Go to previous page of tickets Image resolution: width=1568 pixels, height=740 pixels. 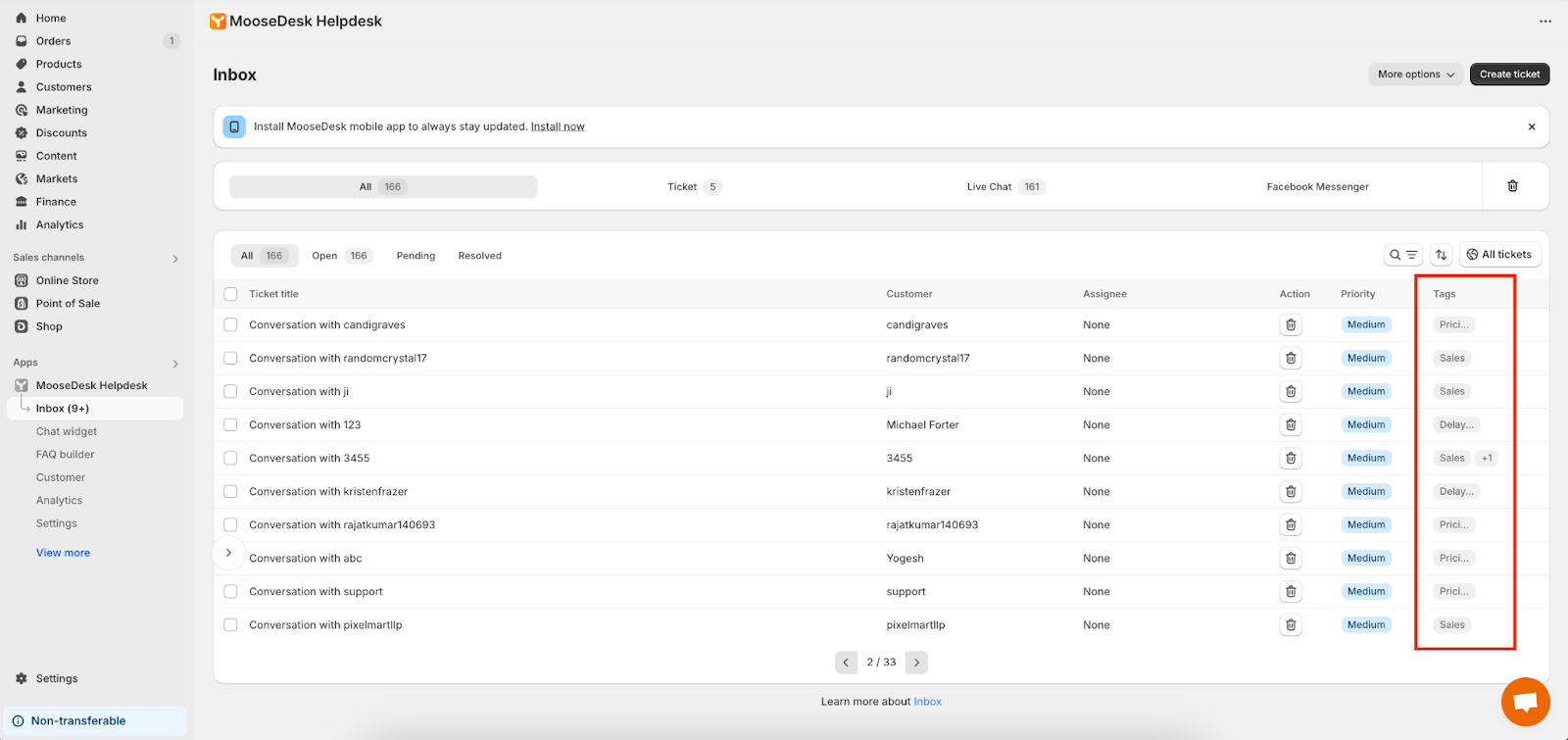click(x=847, y=663)
